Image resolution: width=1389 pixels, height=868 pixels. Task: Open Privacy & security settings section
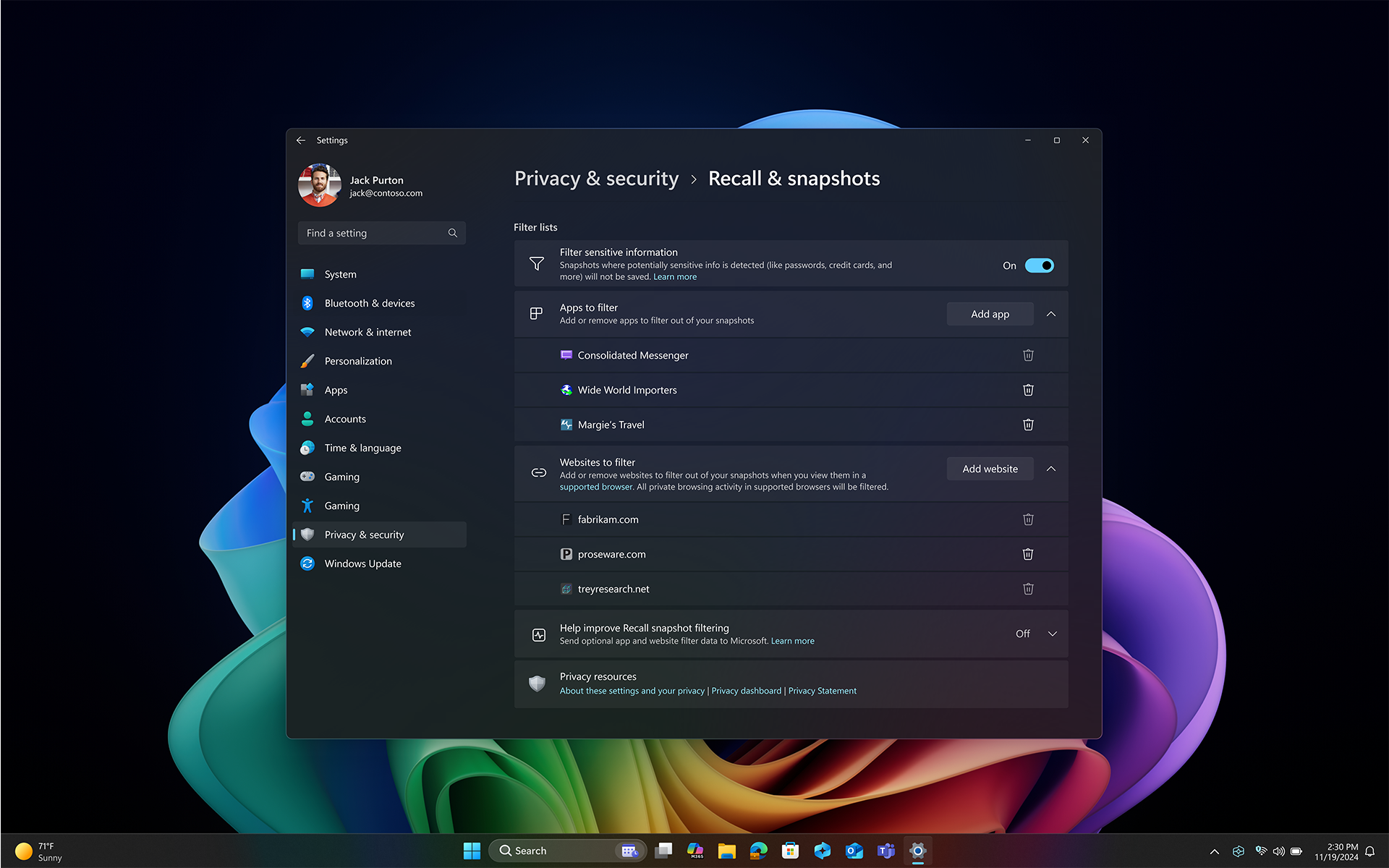[x=364, y=534]
